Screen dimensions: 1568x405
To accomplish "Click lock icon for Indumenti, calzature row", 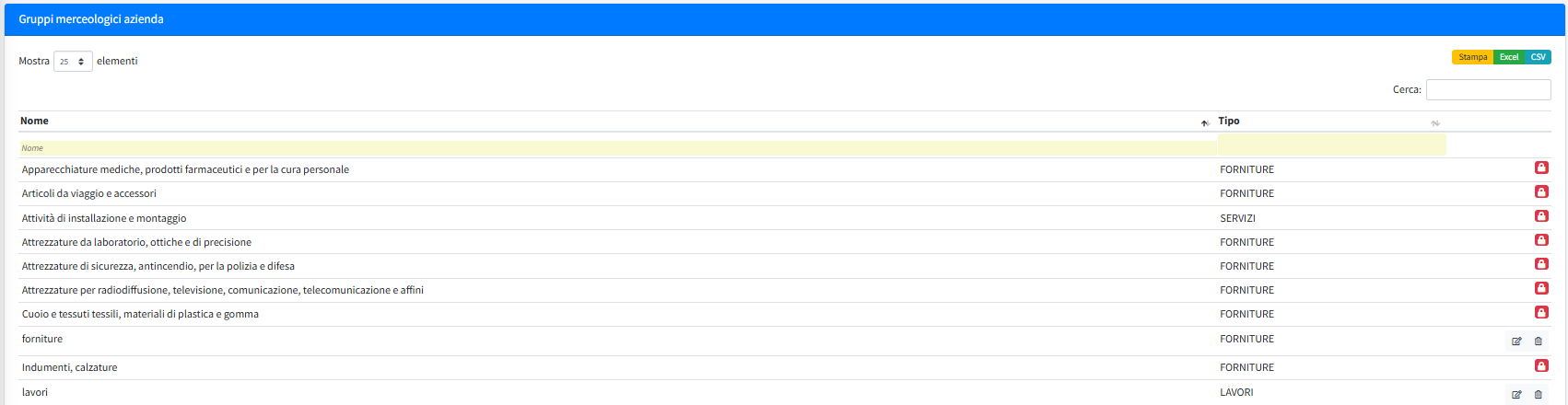I will pos(1540,365).
